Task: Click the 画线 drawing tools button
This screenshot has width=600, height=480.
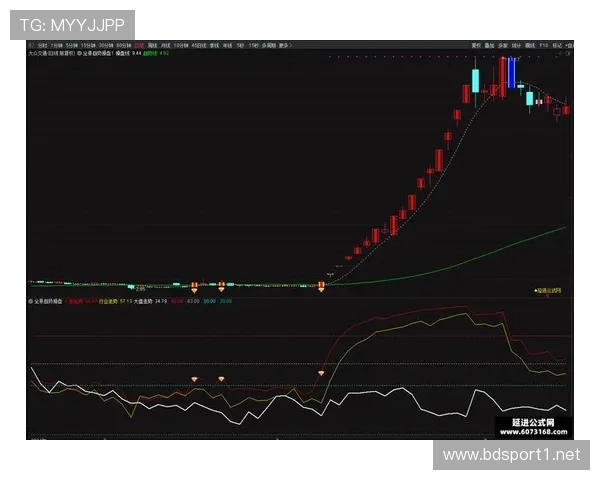Action: click(x=531, y=45)
